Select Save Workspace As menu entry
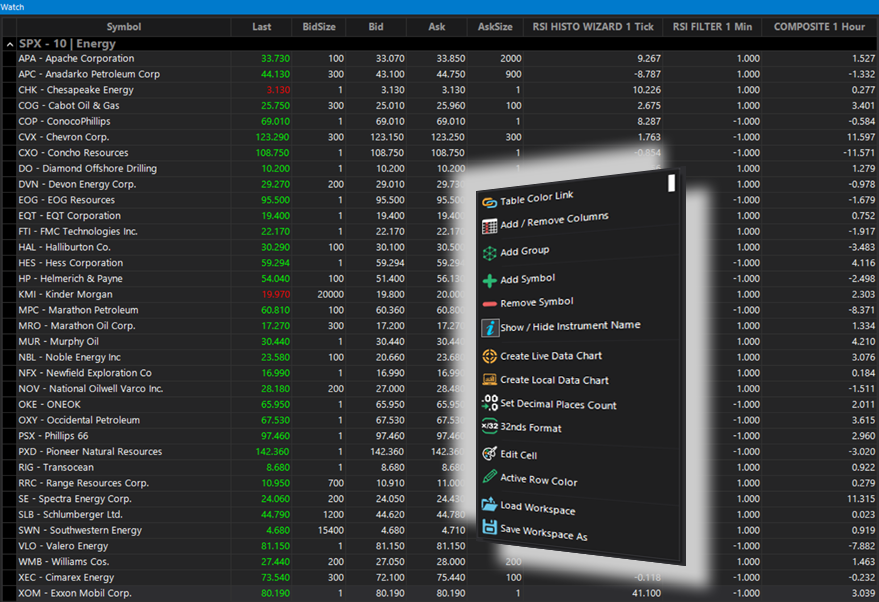The image size is (879, 602). [x=543, y=532]
